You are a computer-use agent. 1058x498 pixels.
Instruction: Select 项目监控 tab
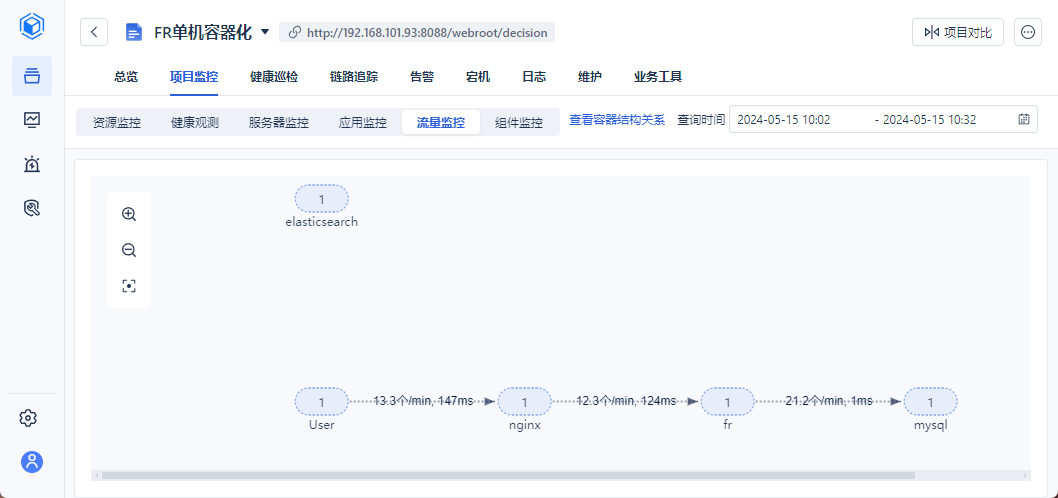click(x=194, y=76)
